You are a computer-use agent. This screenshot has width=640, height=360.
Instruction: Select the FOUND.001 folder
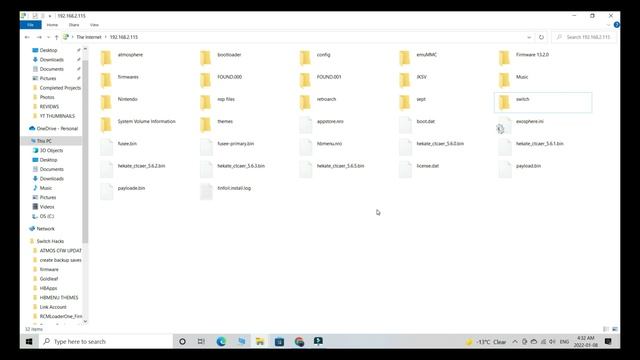(329, 77)
